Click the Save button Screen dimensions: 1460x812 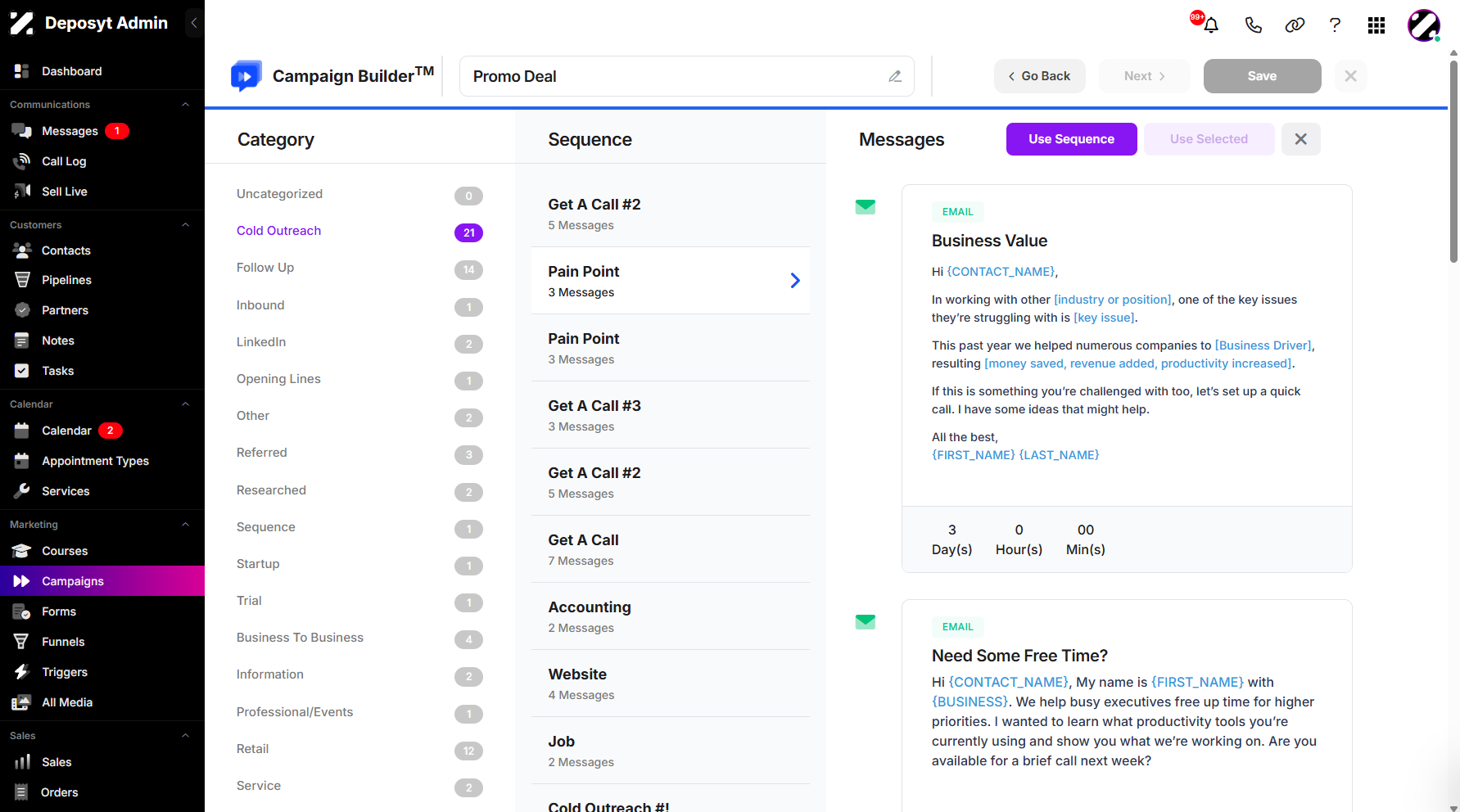point(1262,76)
